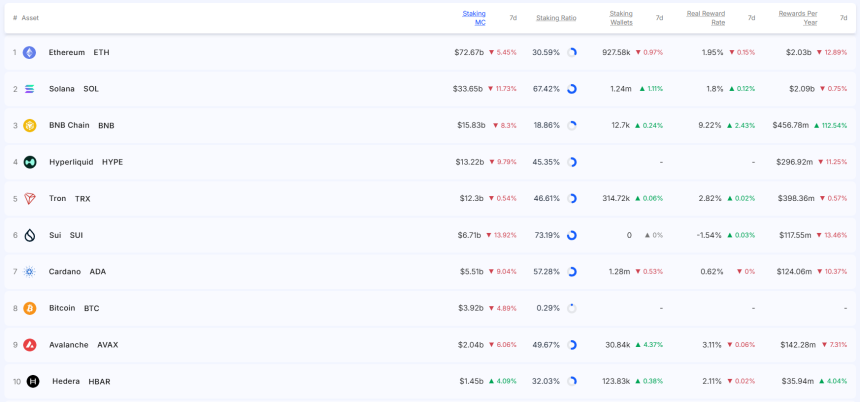Click the Ethereum logo icon

point(29,53)
